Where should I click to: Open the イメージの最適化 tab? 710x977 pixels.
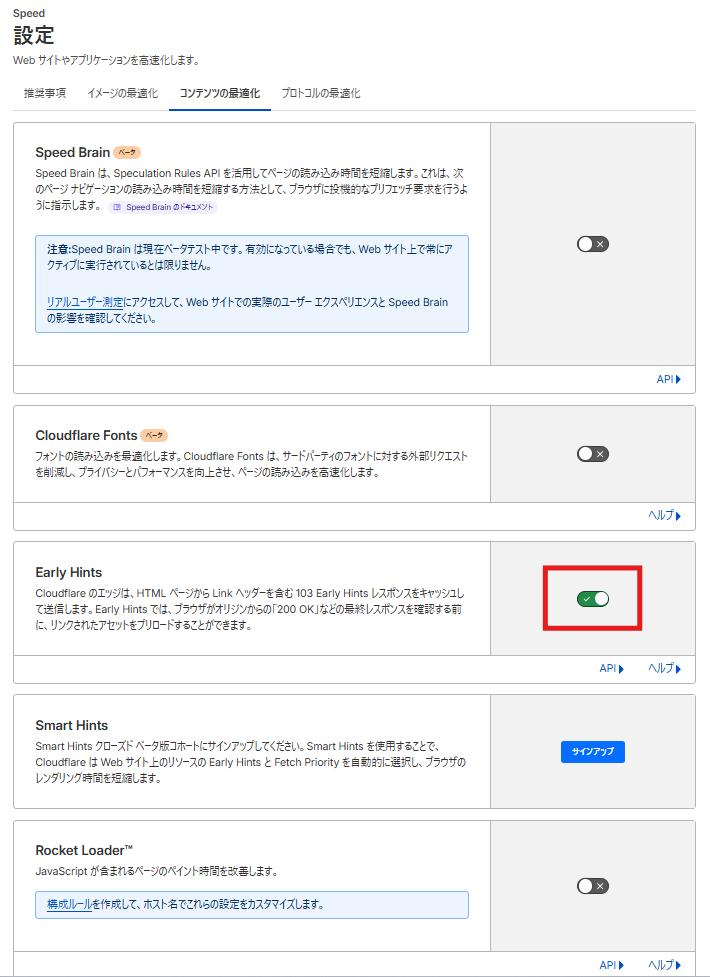[x=122, y=93]
